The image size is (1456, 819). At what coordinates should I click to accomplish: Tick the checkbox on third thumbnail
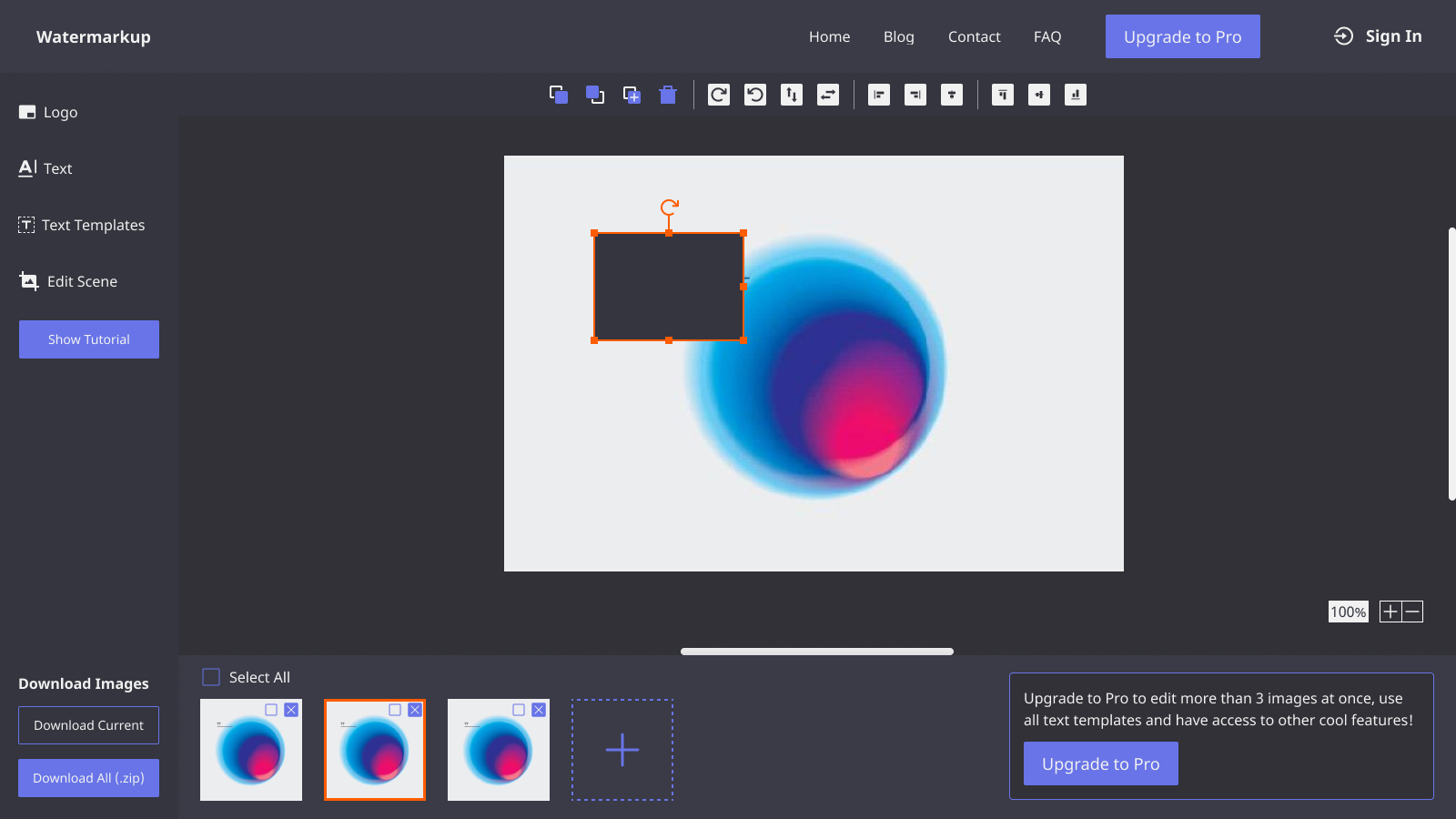pyautogui.click(x=519, y=710)
